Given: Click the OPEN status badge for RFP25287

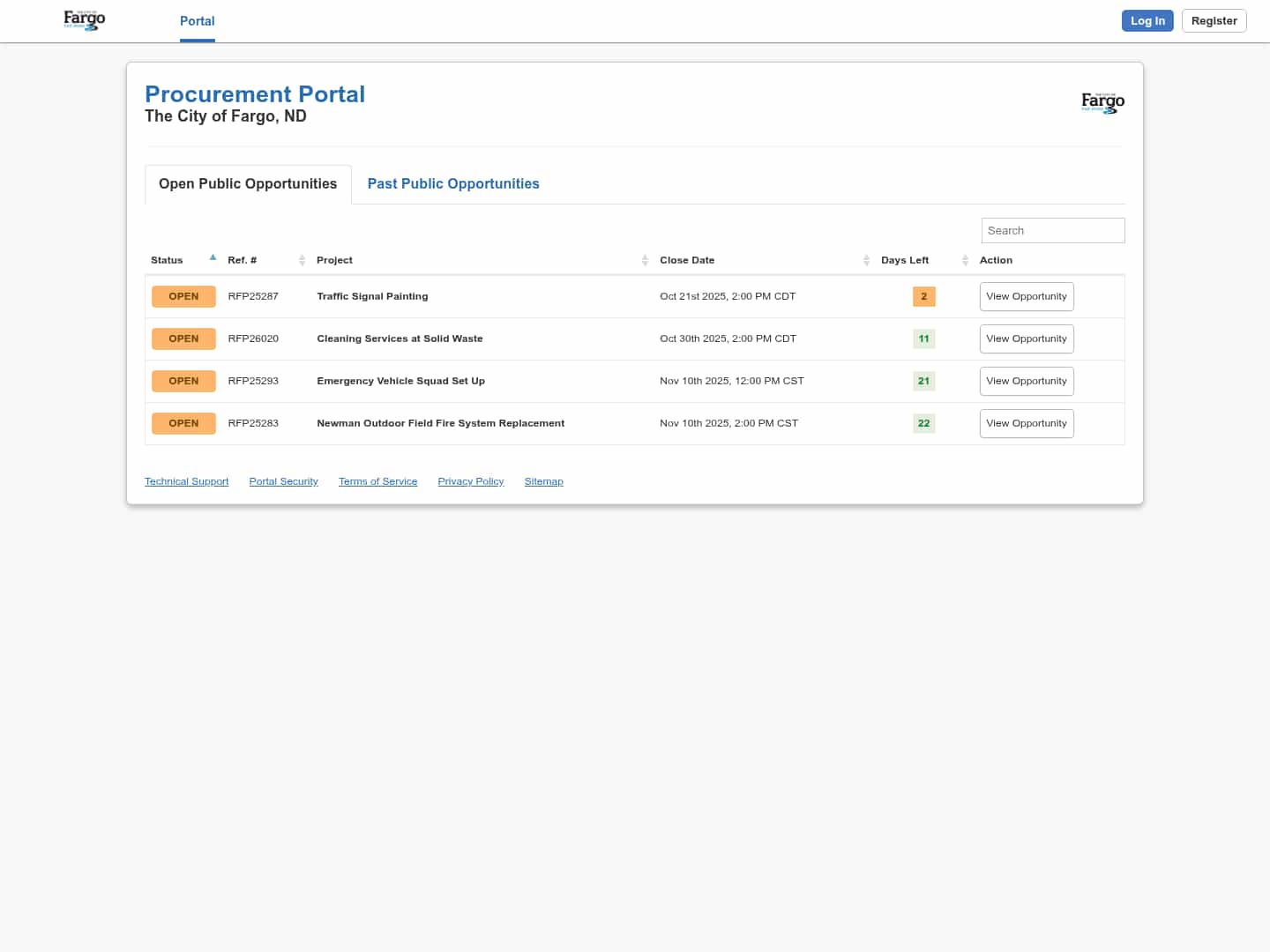Looking at the screenshot, I should coord(183,296).
